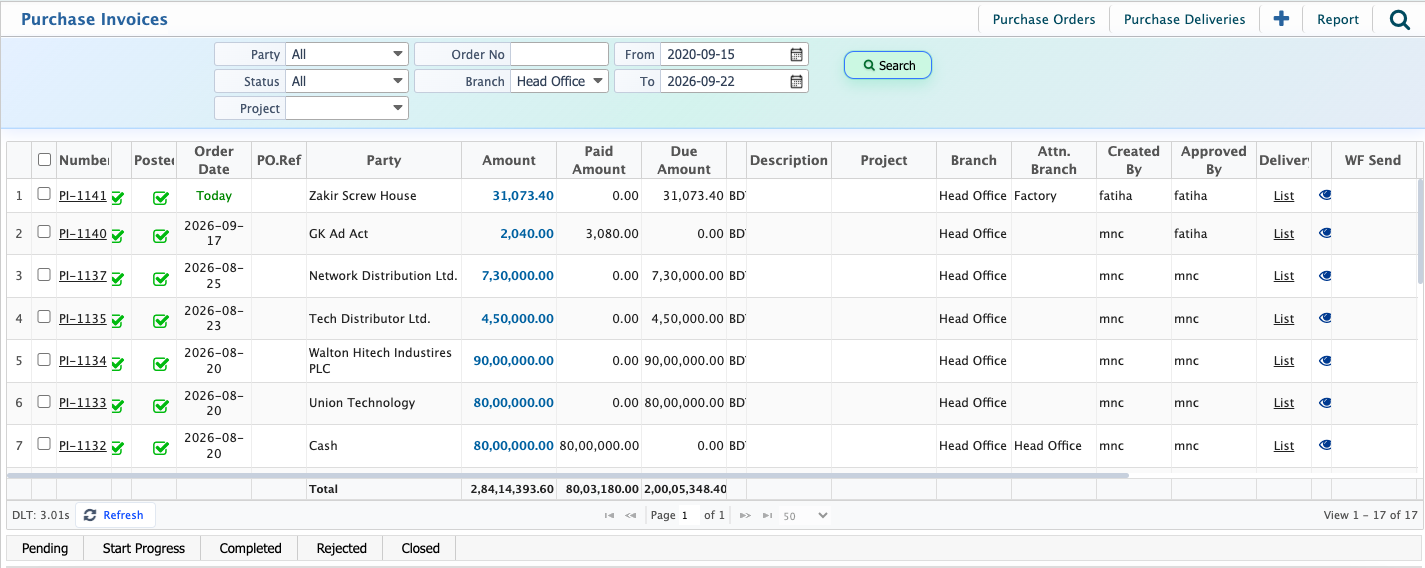1425x568 pixels.
Task: Click the horizontal scrollbar under the table
Action: coord(568,475)
